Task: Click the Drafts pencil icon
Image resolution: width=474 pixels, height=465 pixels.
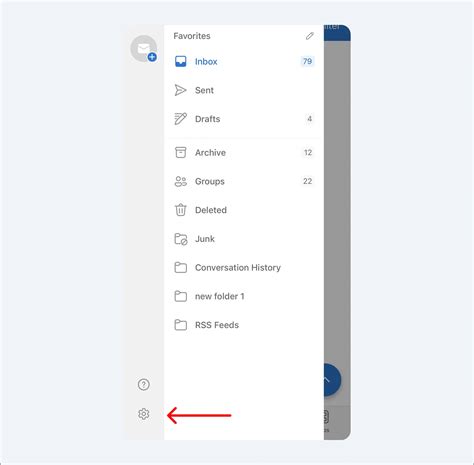Action: pos(180,119)
